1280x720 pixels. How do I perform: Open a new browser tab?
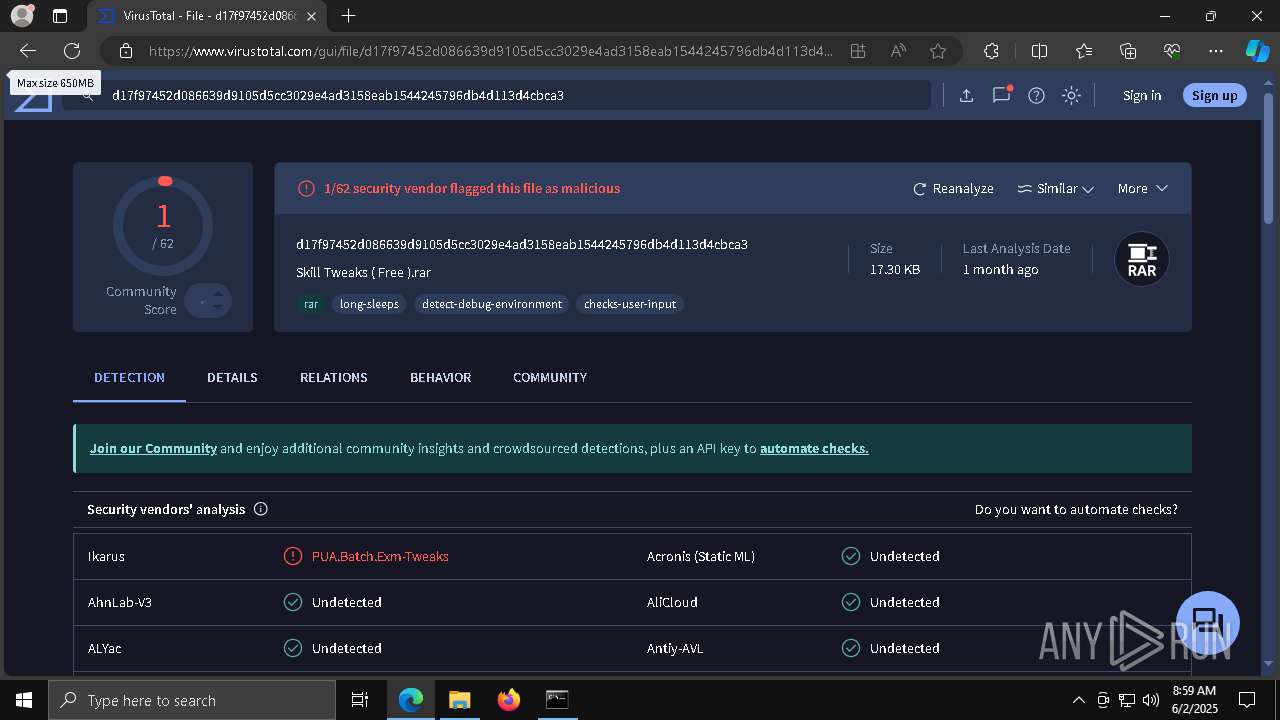pyautogui.click(x=348, y=16)
